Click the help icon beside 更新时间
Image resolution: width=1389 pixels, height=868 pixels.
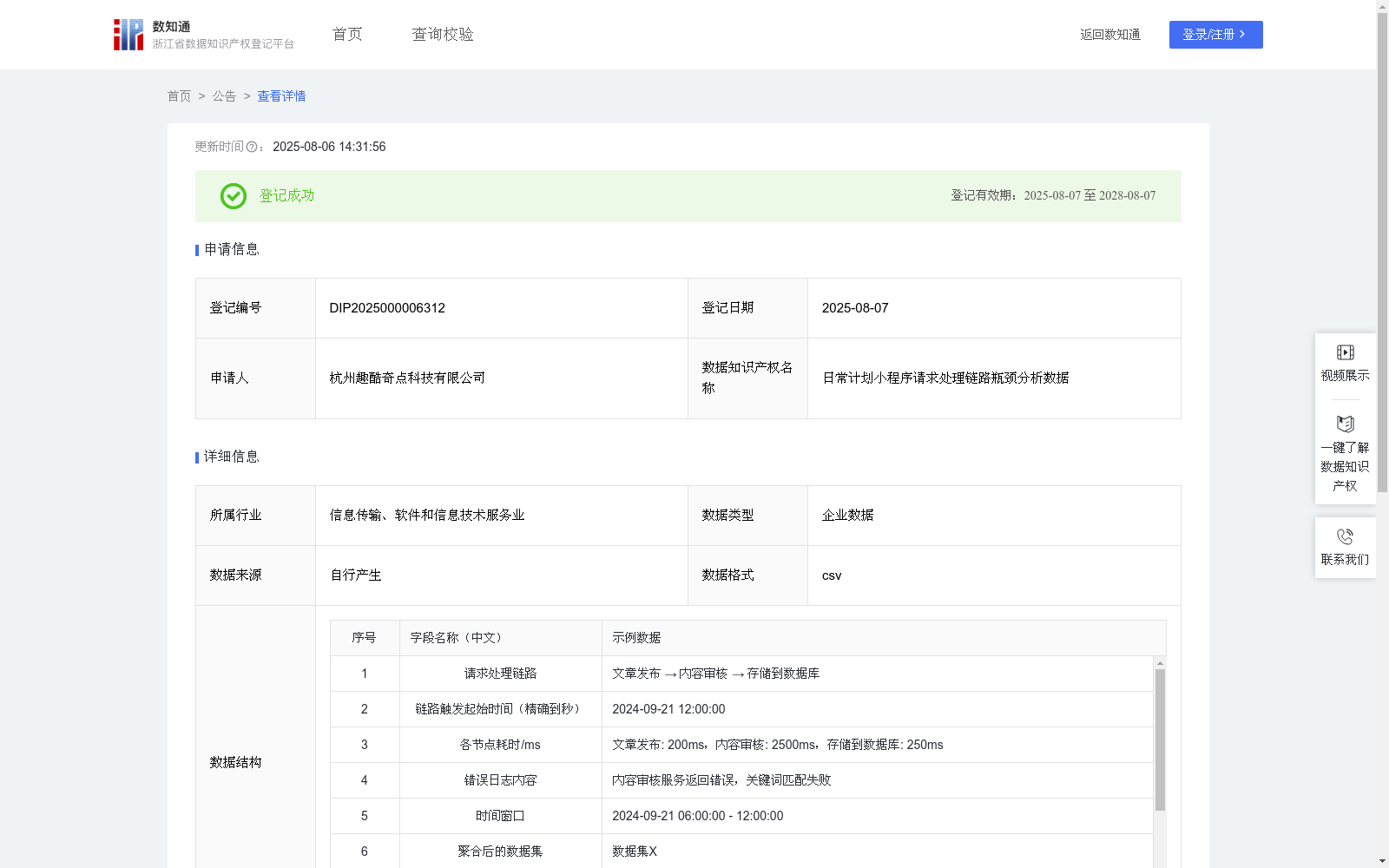(252, 148)
